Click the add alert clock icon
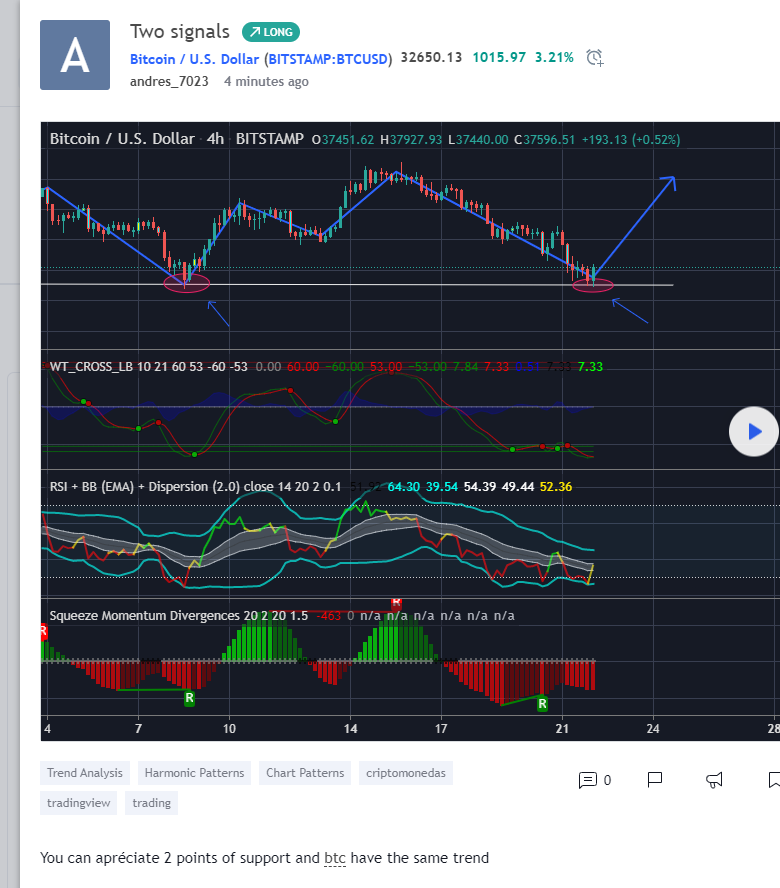Viewport: 780px width, 888px height. [595, 58]
